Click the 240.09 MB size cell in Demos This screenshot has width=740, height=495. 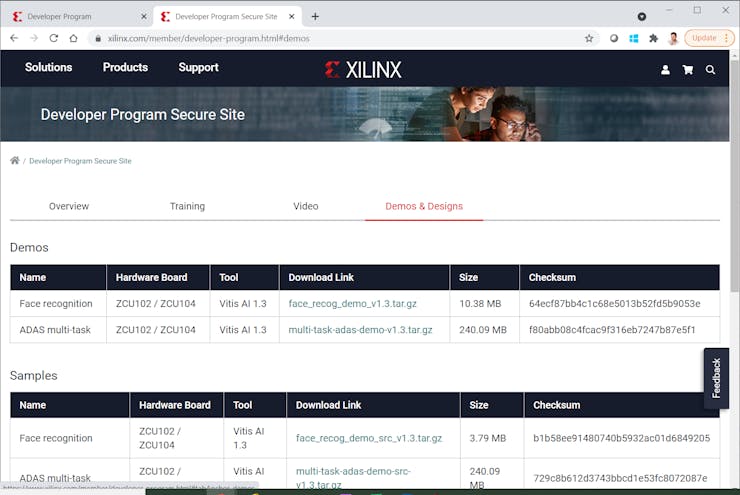point(483,330)
